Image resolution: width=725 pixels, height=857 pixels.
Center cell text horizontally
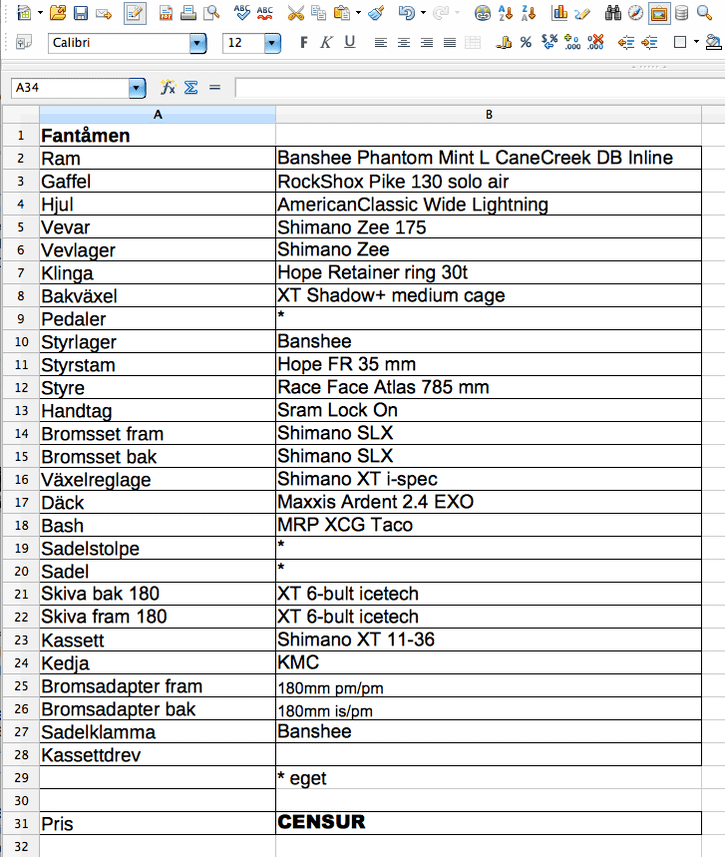pyautogui.click(x=404, y=42)
